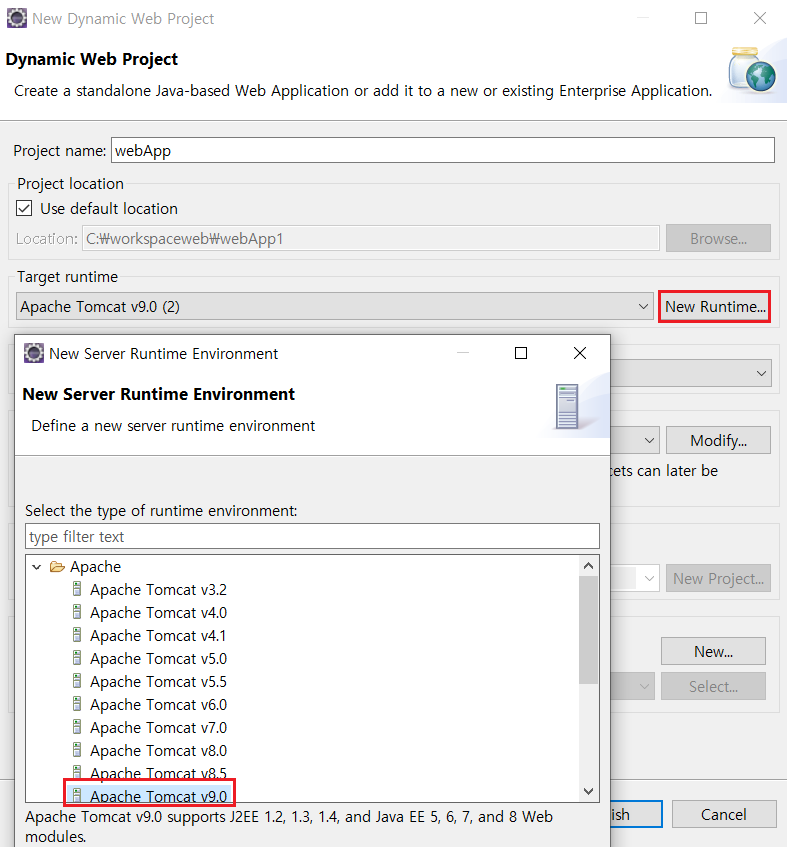
Task: Click the Location path field
Action: (x=371, y=238)
